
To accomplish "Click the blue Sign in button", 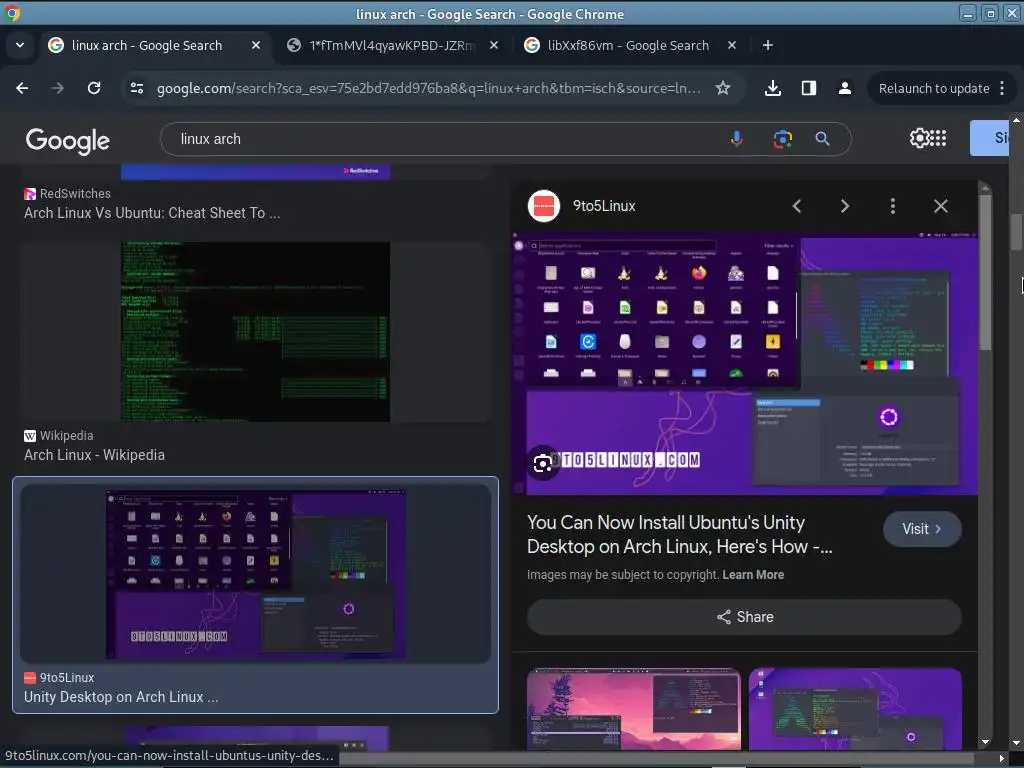I will point(990,138).
